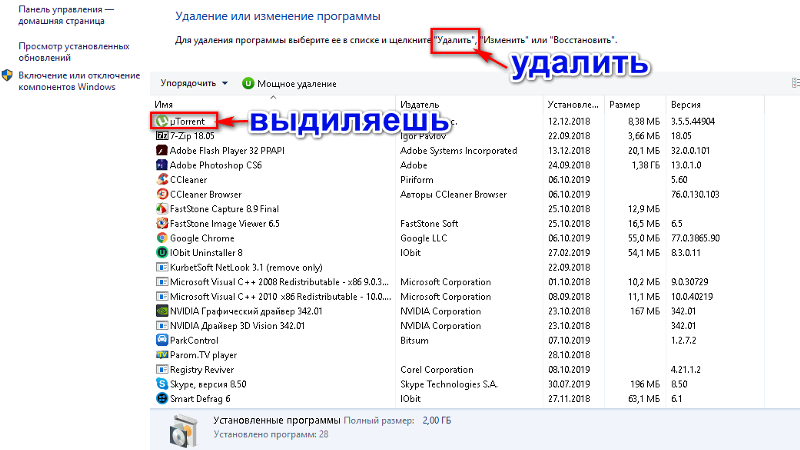Viewport: 800px width, 450px height.
Task: Click the FastStone Capture 8.9 Final icon
Action: tap(162, 209)
